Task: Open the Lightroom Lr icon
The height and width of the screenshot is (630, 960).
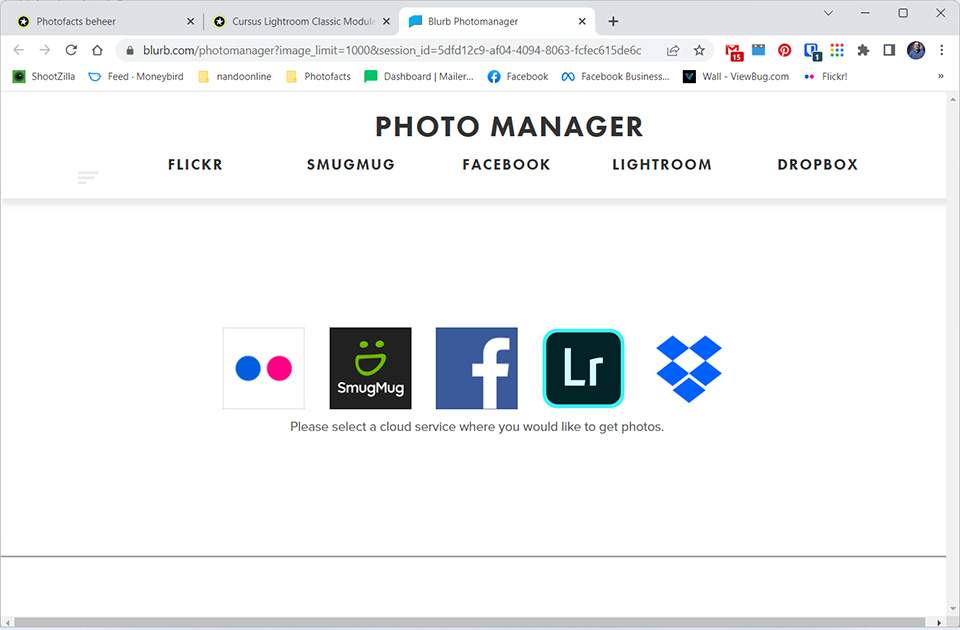Action: pos(583,368)
